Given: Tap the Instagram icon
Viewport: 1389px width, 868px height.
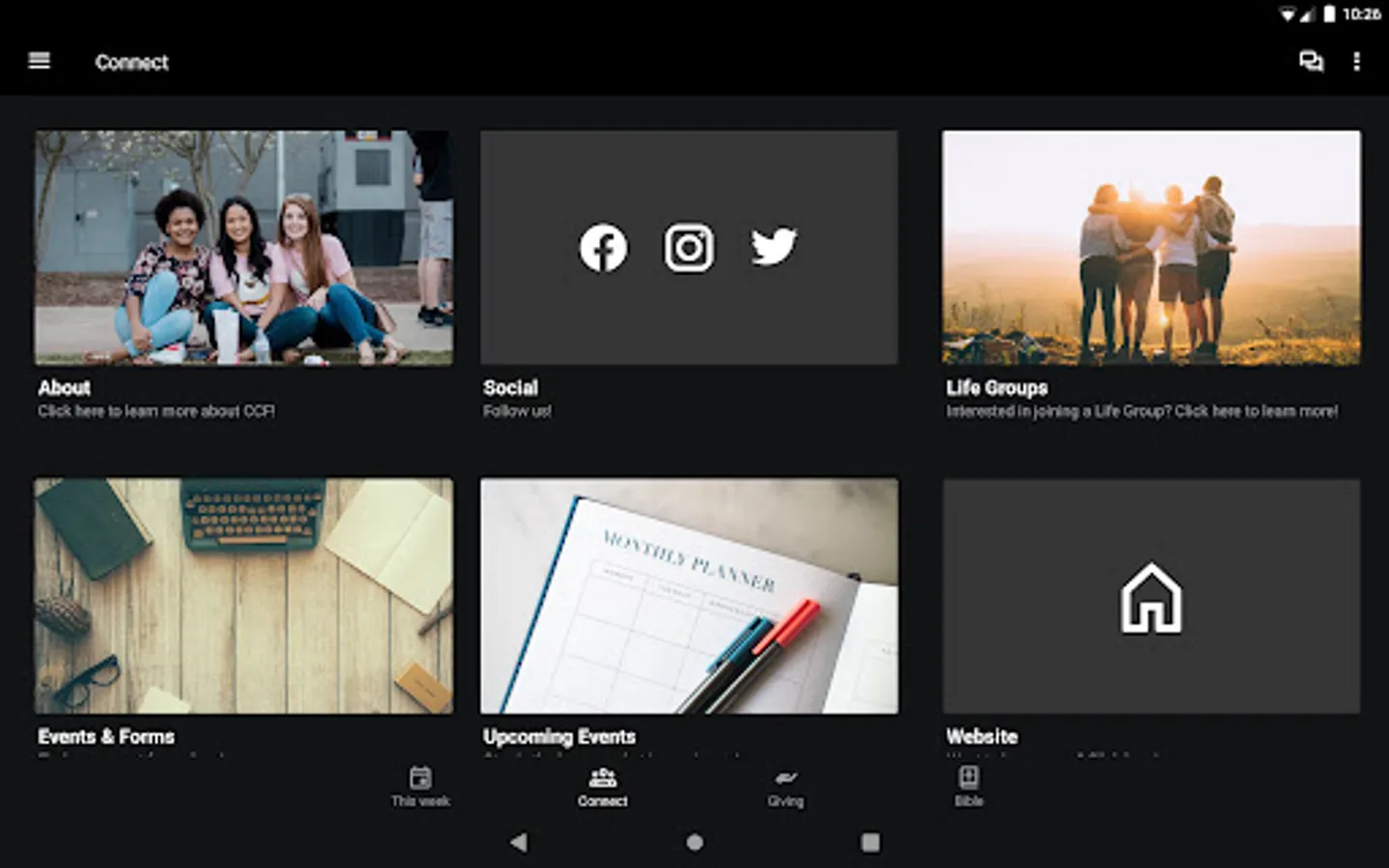Looking at the screenshot, I should click(x=689, y=248).
